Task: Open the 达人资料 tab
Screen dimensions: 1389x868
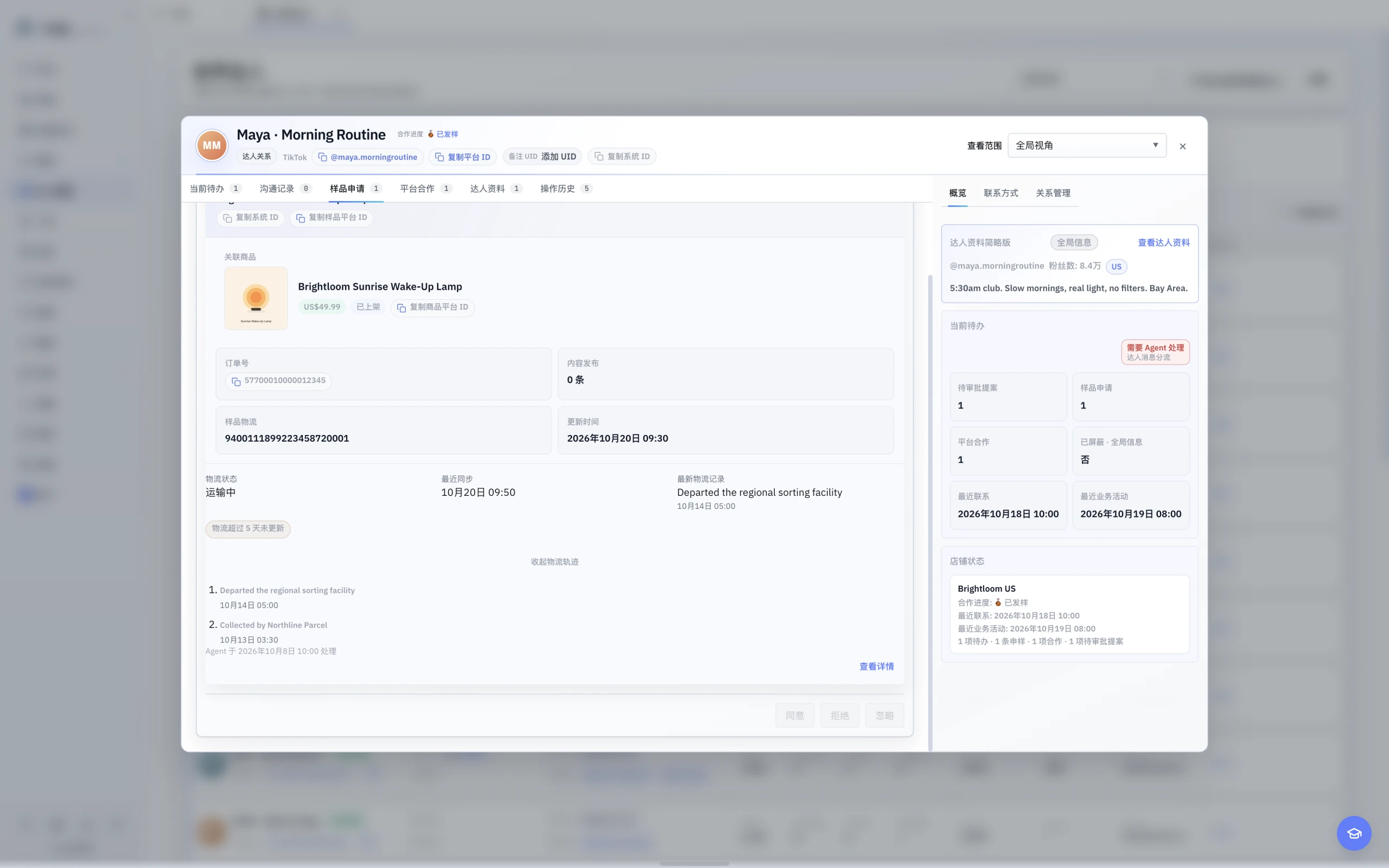Action: coord(496,188)
